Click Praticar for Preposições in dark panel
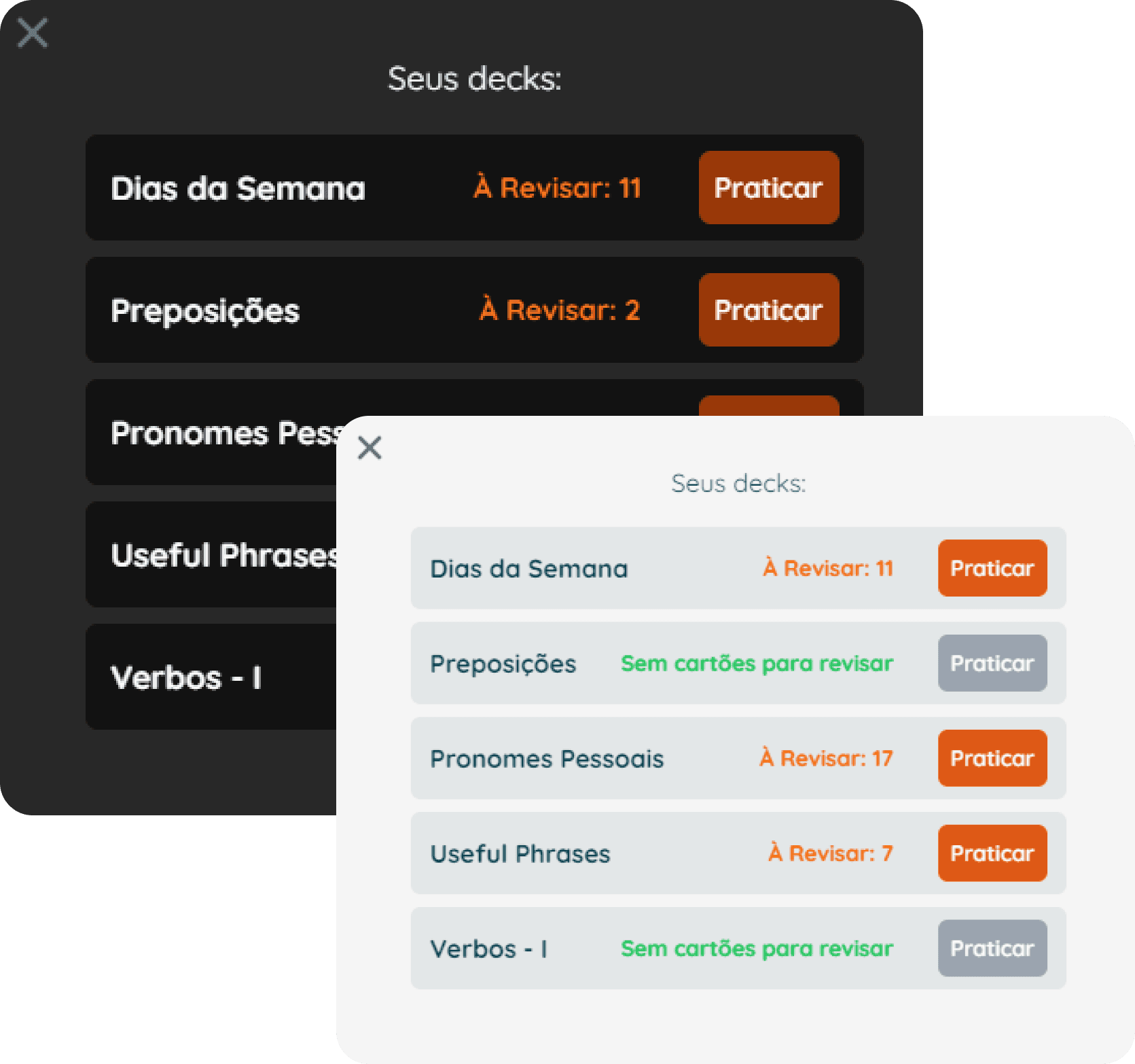 tap(768, 310)
